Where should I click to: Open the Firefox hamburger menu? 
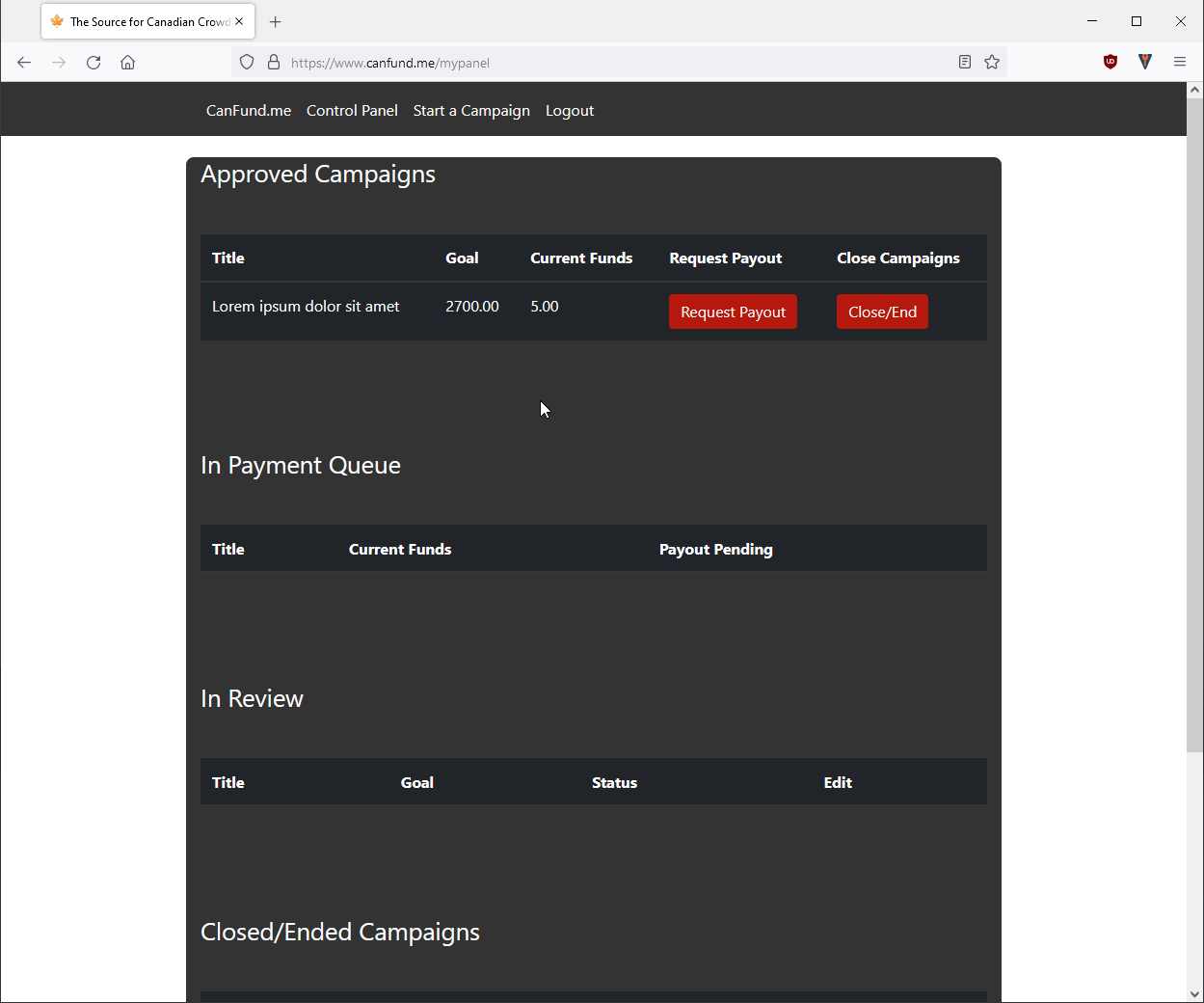point(1179,62)
